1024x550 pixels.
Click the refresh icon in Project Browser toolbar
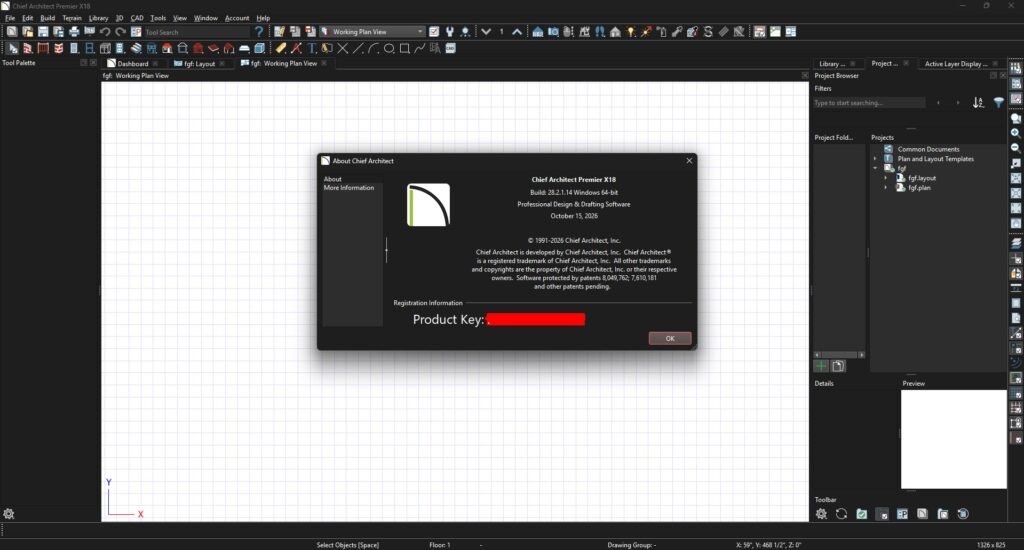pos(841,514)
